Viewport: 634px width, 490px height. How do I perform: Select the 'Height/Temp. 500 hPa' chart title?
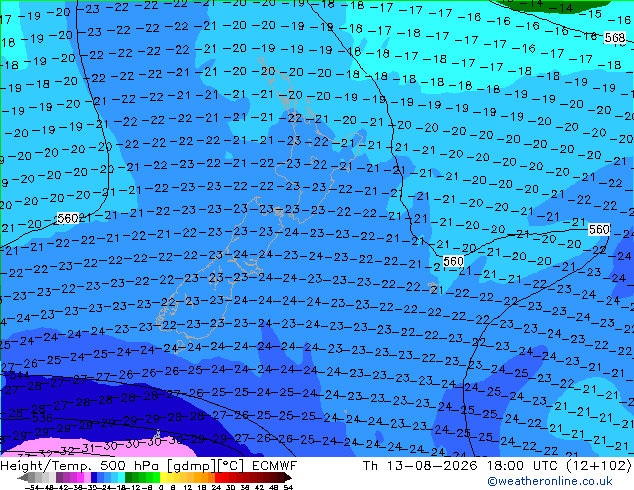click(81, 466)
